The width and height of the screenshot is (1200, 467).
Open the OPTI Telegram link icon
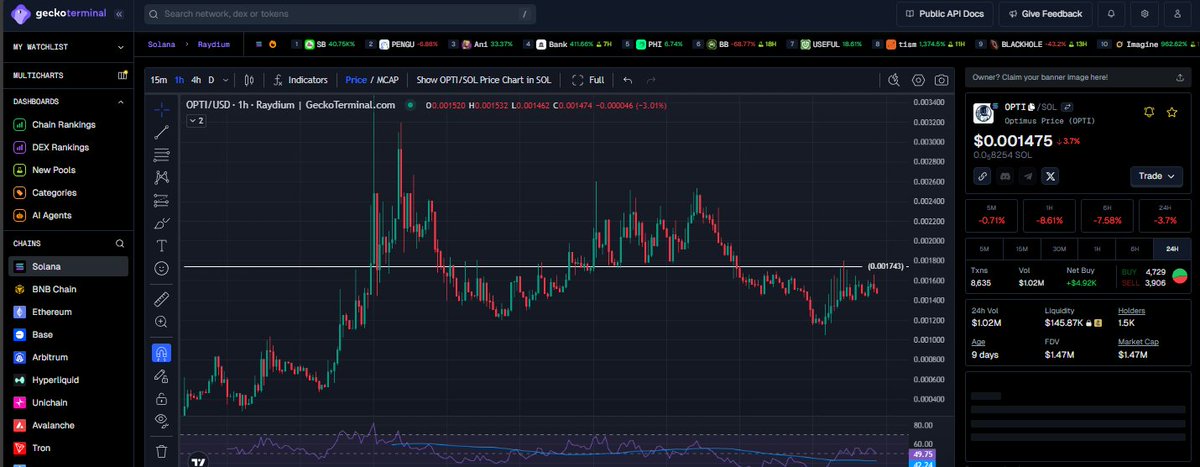click(1028, 176)
